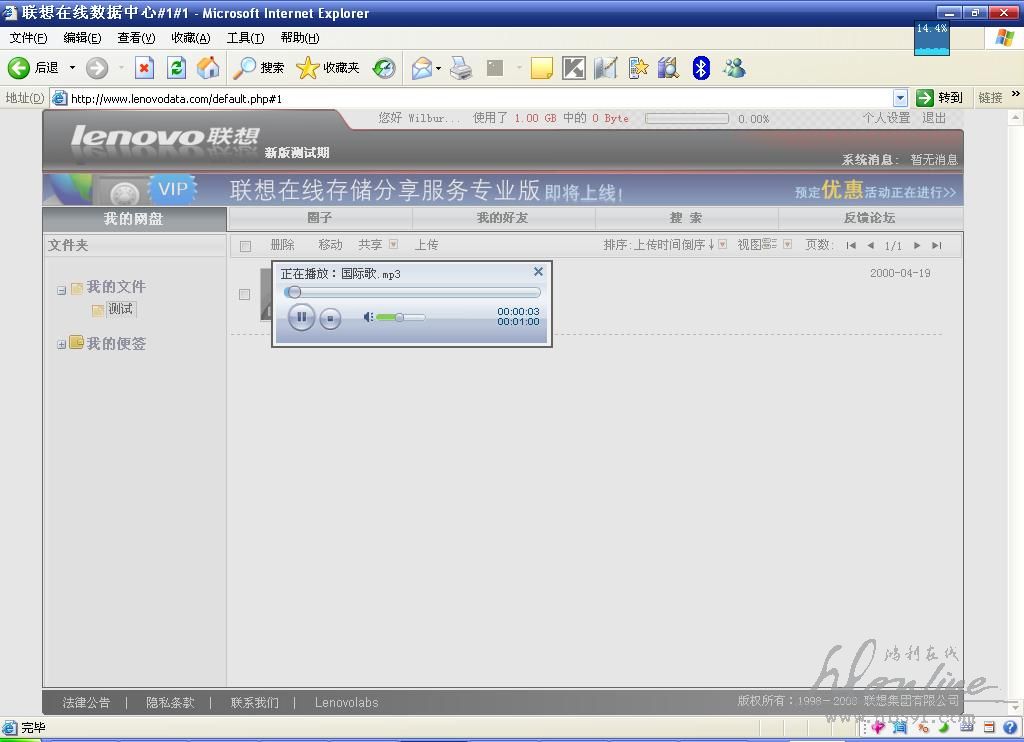Click the Print icon in the toolbar
Image resolution: width=1024 pixels, height=742 pixels.
pos(460,68)
